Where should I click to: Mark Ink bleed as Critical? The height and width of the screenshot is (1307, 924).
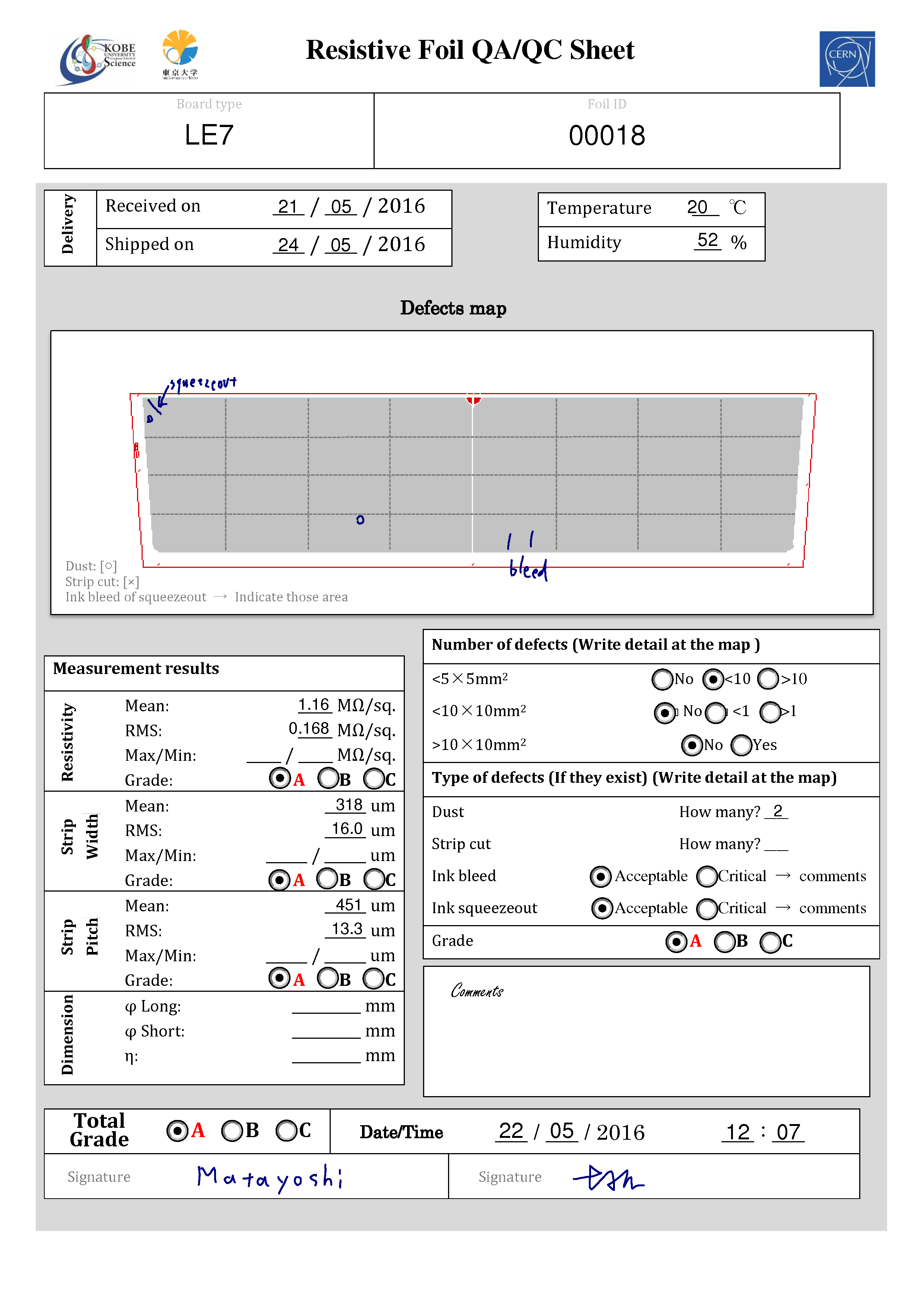(707, 877)
